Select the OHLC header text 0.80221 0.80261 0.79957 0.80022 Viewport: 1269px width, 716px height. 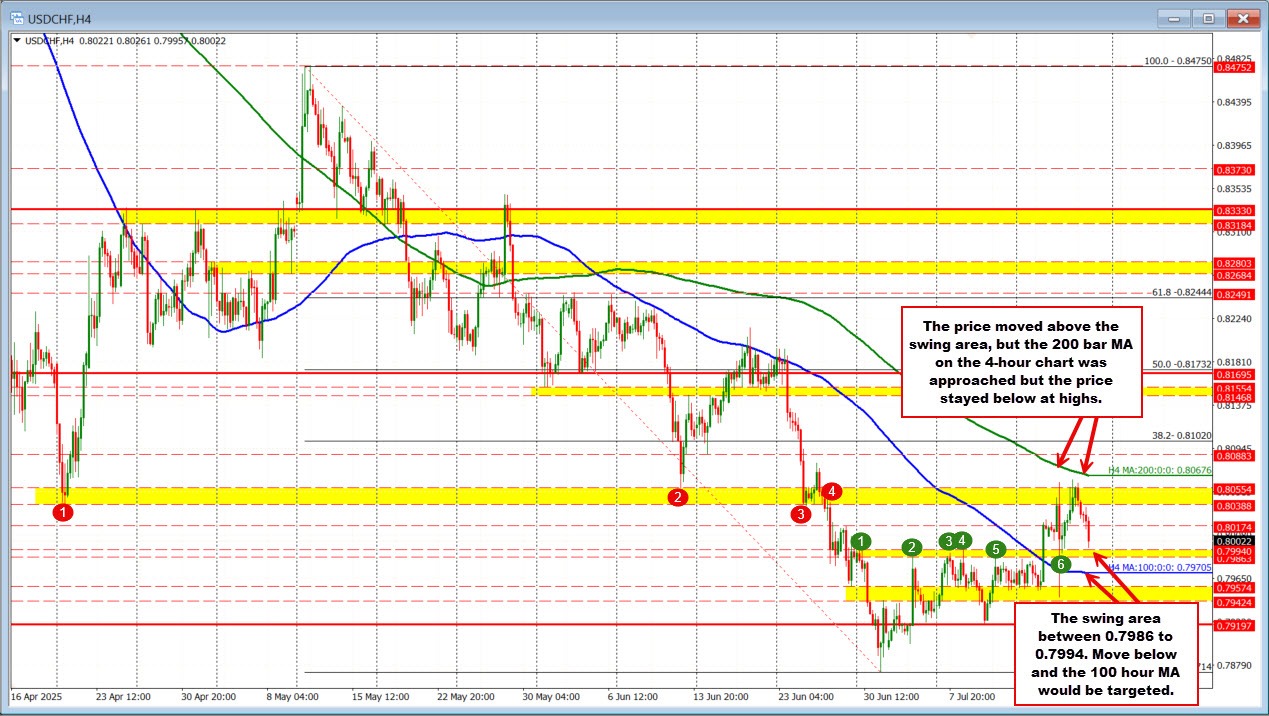[151, 41]
